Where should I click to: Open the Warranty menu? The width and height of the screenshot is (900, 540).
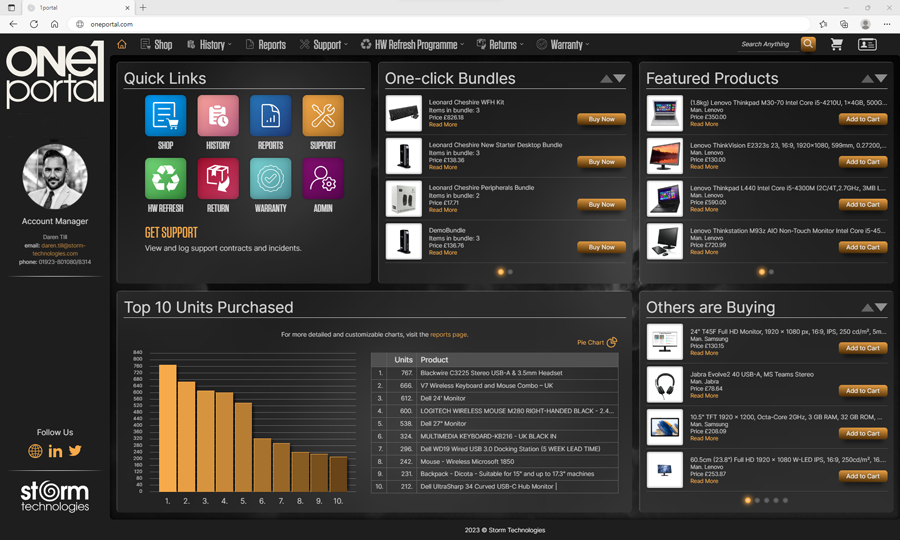(562, 45)
